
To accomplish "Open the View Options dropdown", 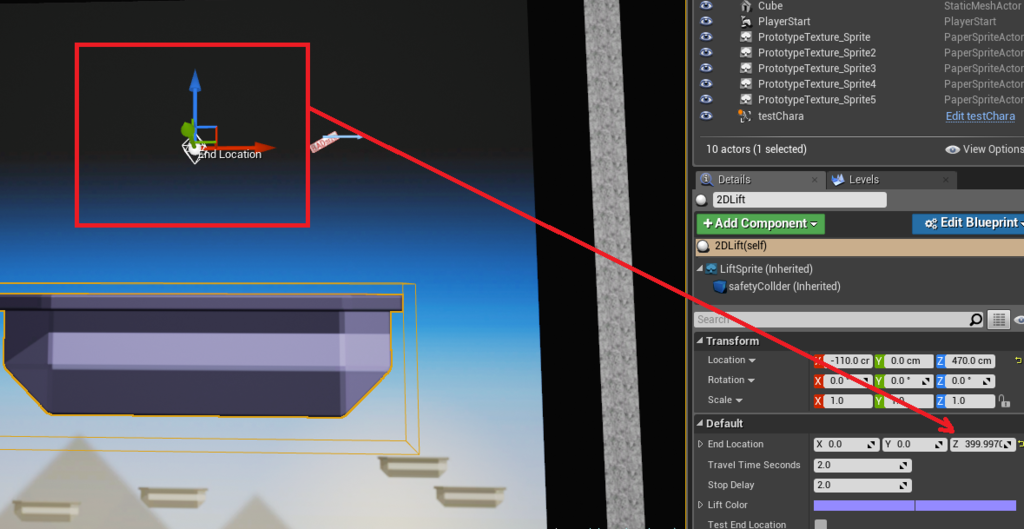I will pyautogui.click(x=984, y=150).
